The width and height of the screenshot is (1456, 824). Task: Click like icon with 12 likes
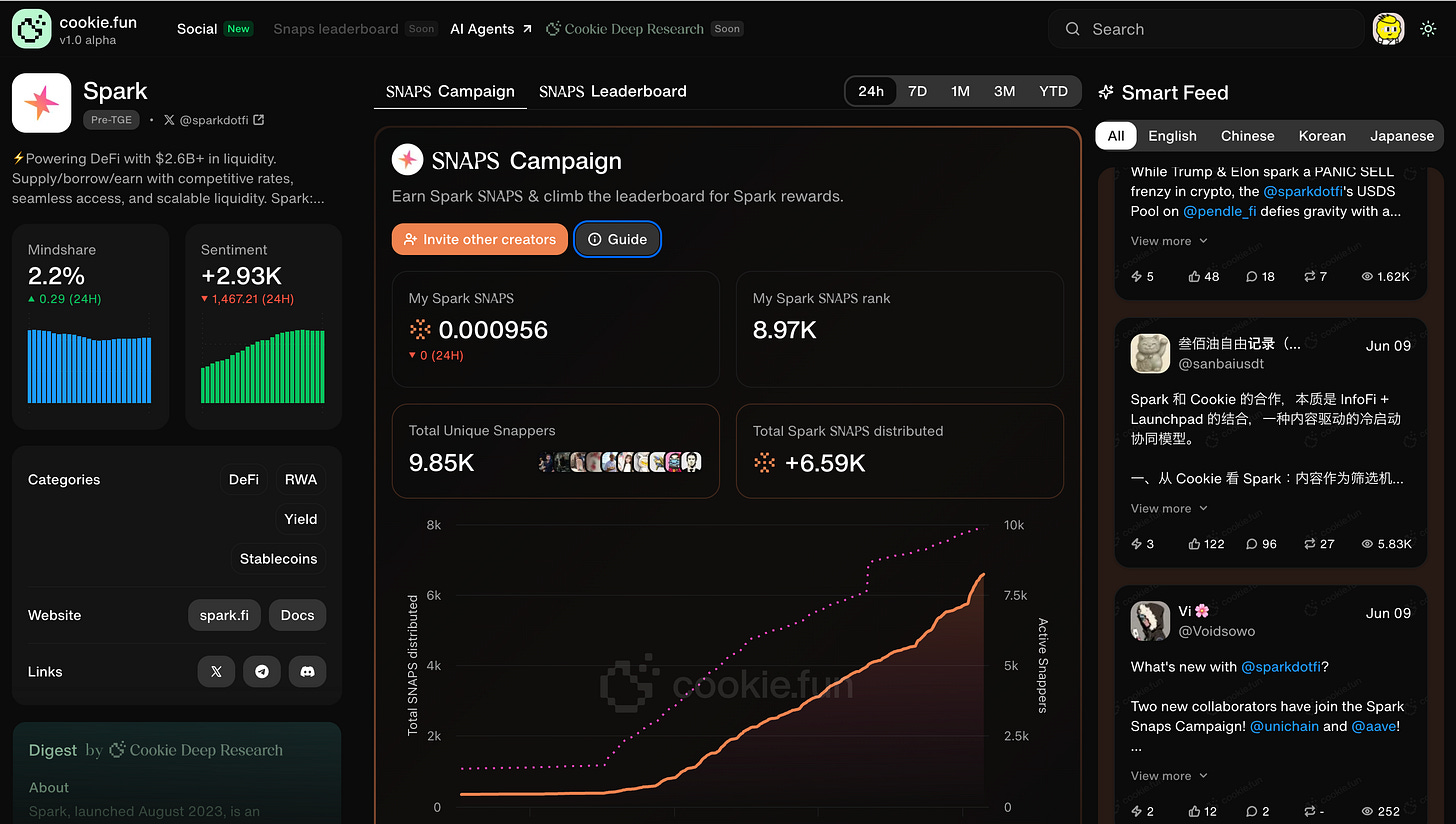[x=1194, y=812]
